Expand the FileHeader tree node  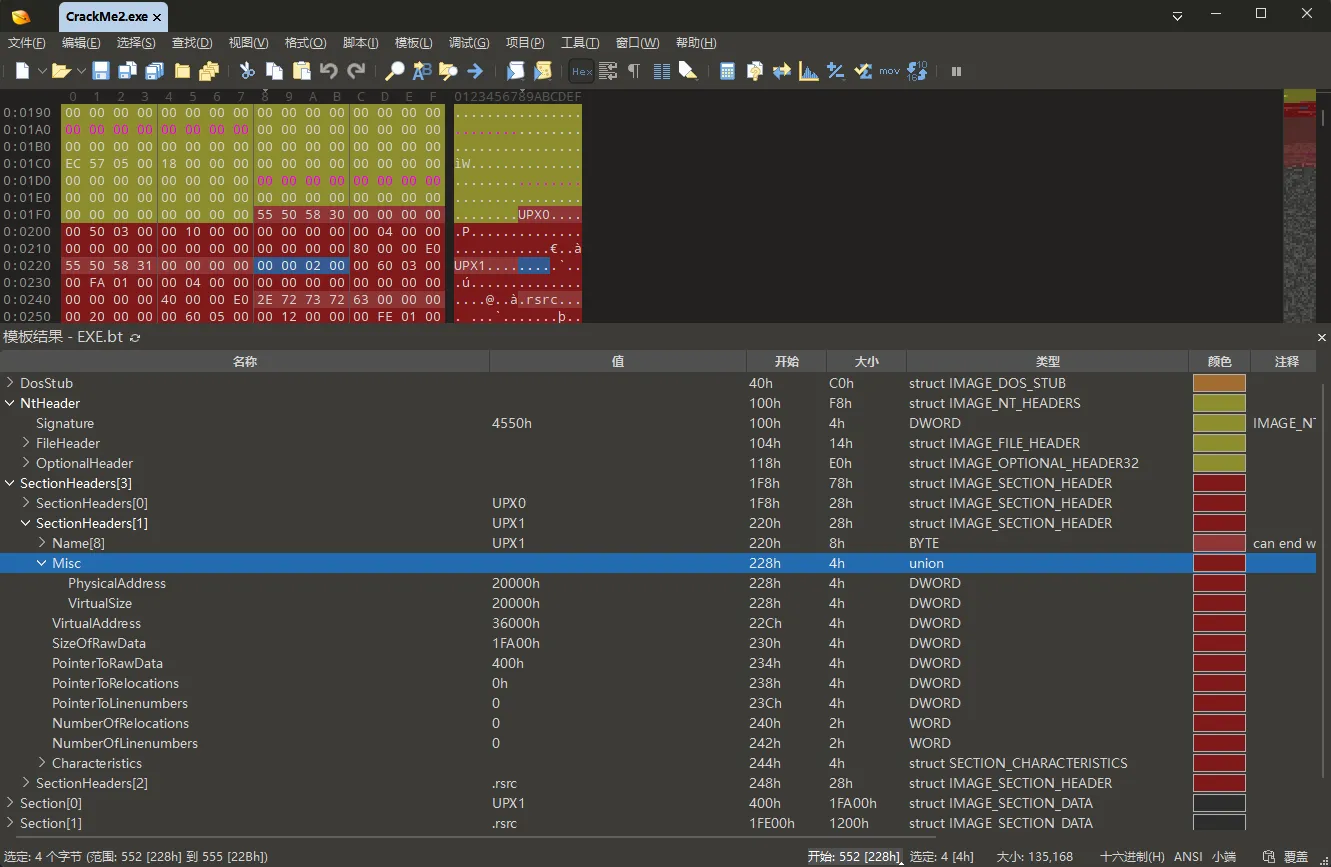(26, 443)
